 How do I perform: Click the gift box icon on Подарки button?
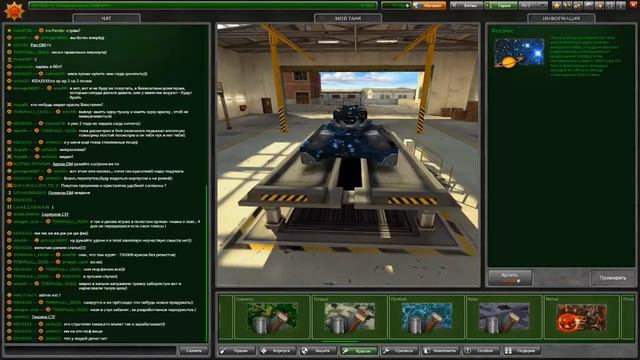pos(508,351)
